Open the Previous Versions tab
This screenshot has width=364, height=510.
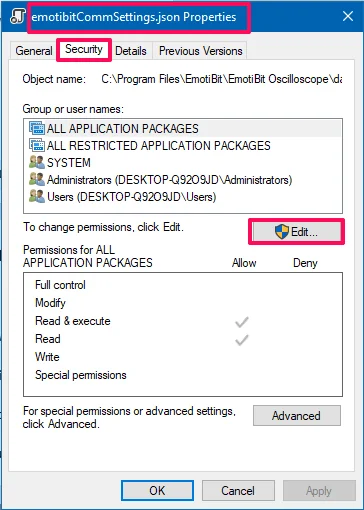pyautogui.click(x=201, y=51)
